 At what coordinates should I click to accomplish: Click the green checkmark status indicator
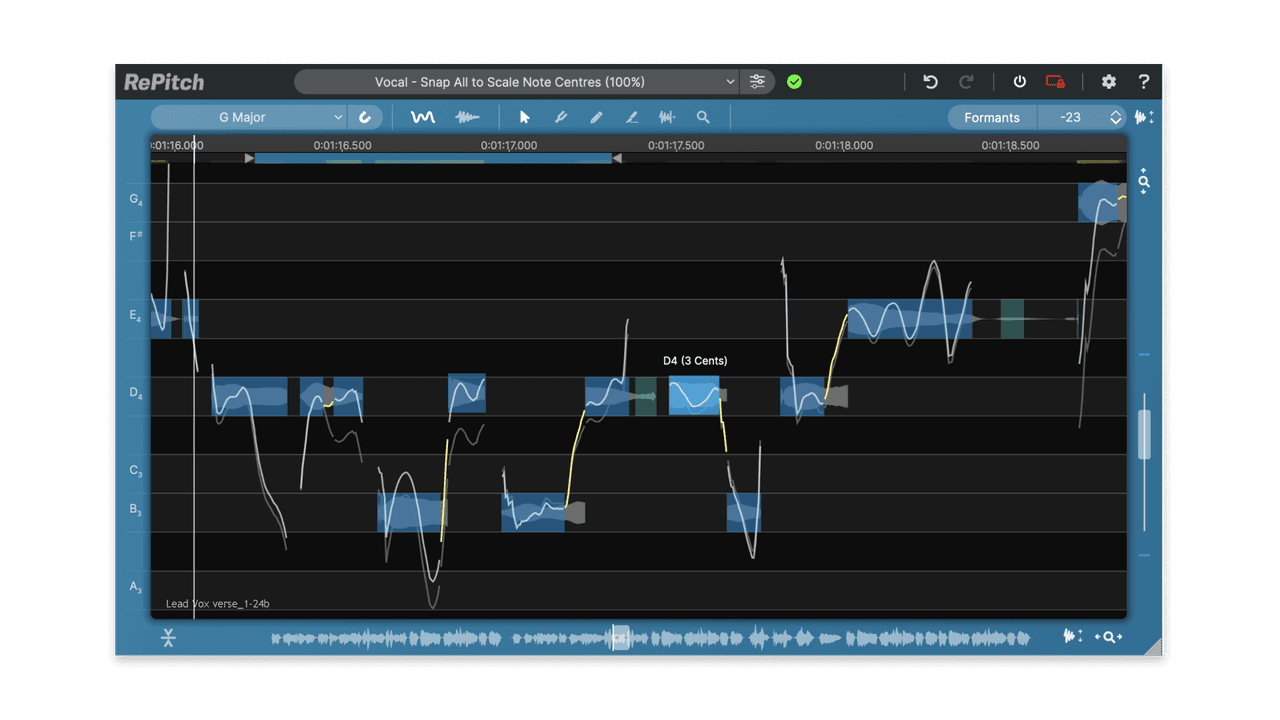794,81
